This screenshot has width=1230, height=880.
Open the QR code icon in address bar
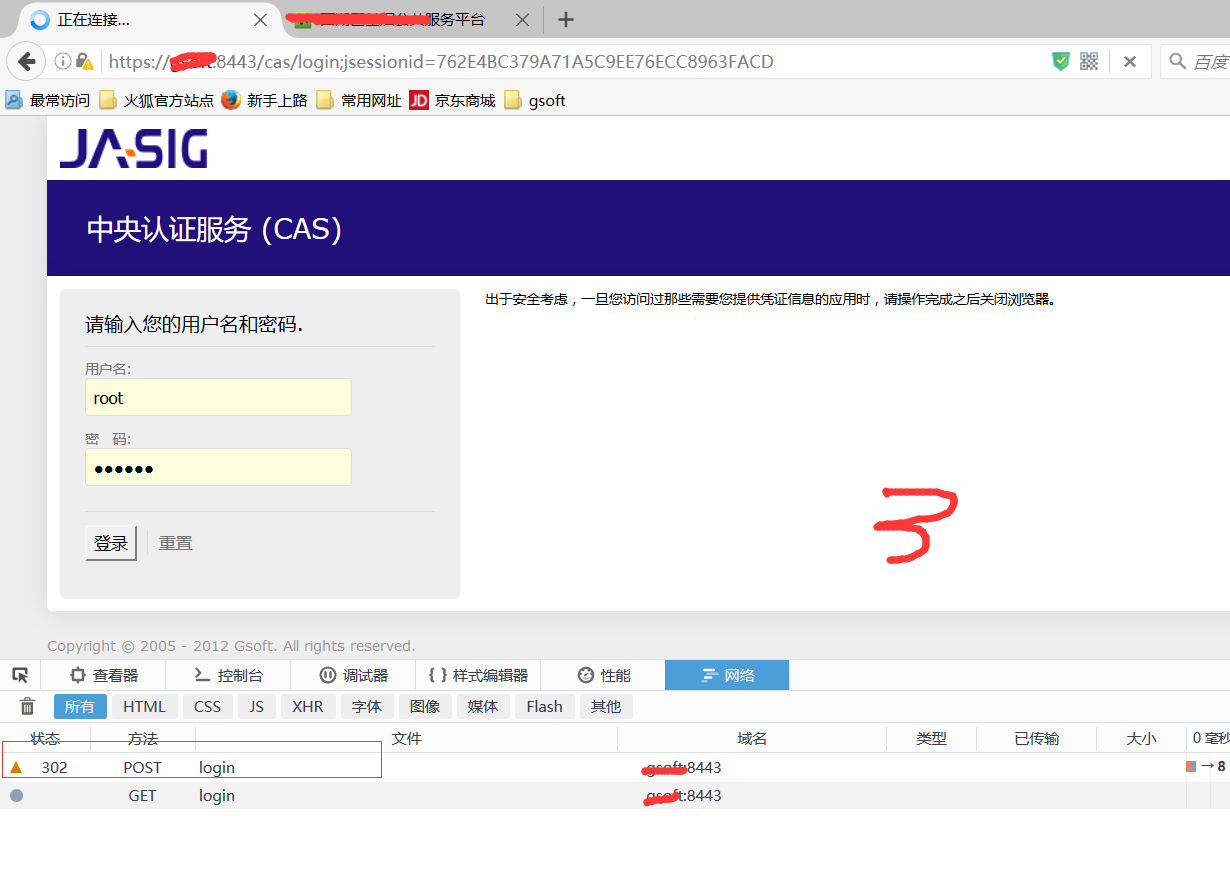1089,61
